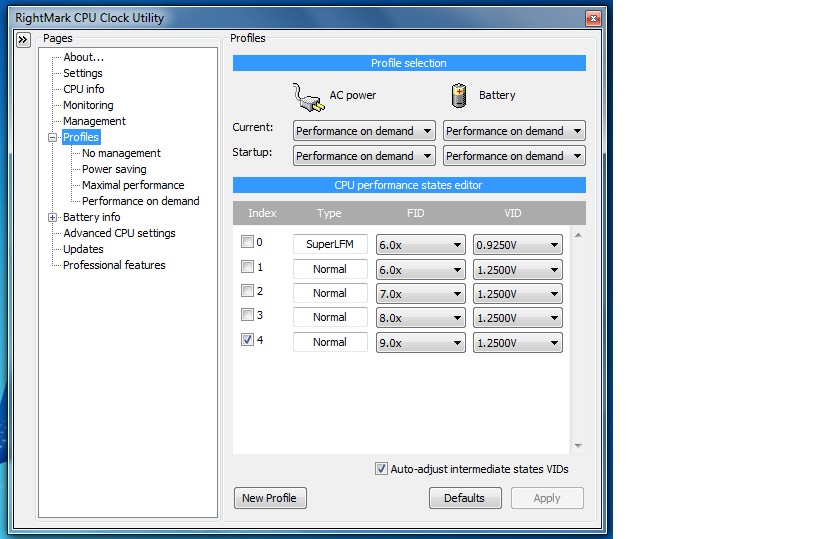This screenshot has height=539, width=819.
Task: Open VID dropdown for index 2
Action: point(518,294)
